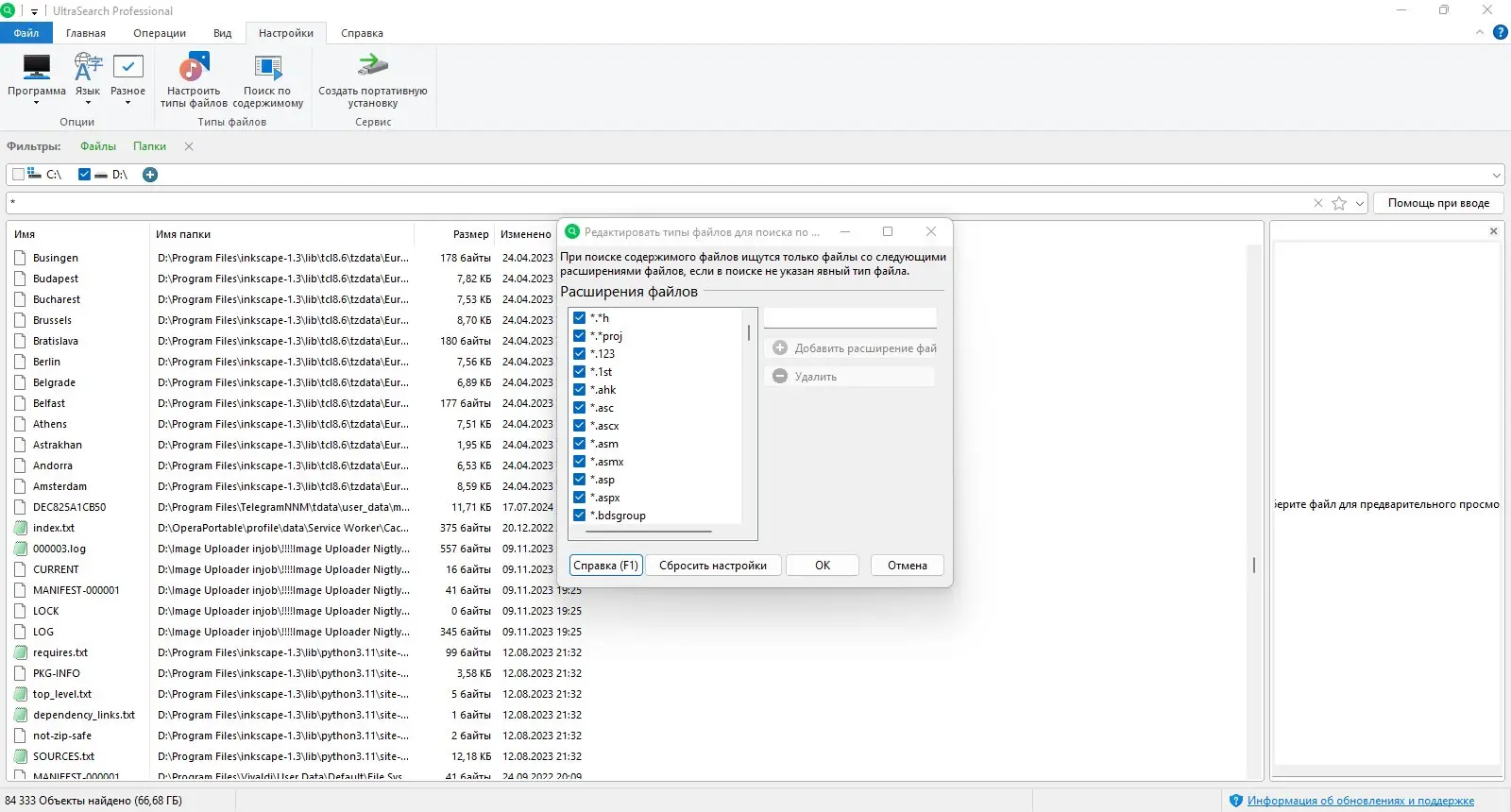Click Добавить расширение файла button

click(x=851, y=348)
